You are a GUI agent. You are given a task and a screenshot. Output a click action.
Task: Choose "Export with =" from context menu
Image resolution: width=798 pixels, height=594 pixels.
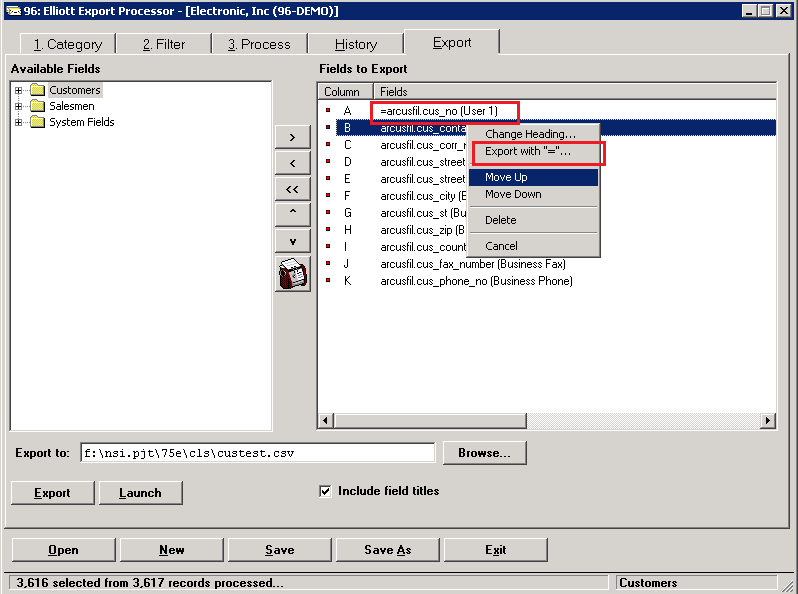coord(528,152)
